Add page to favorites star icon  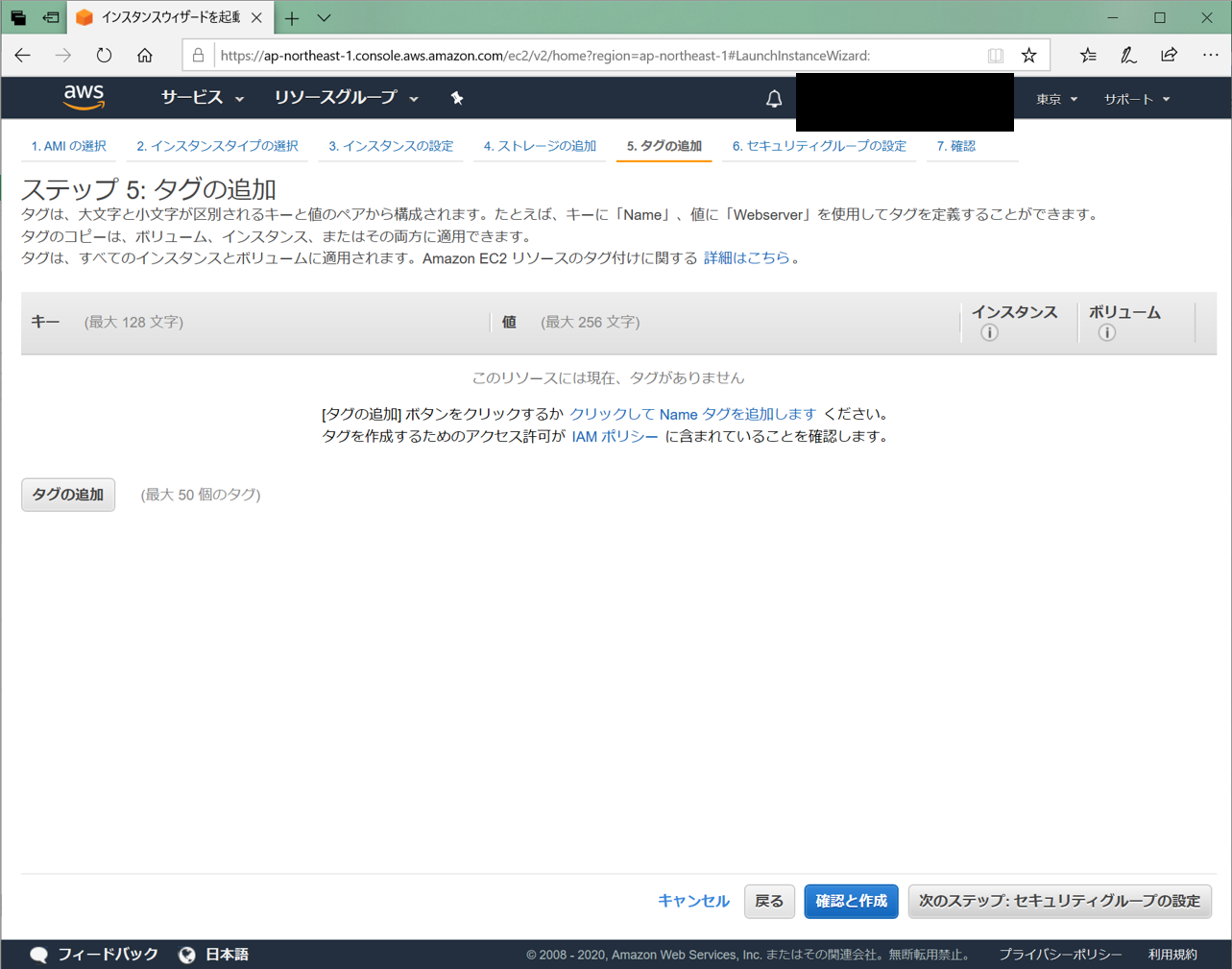[1029, 56]
